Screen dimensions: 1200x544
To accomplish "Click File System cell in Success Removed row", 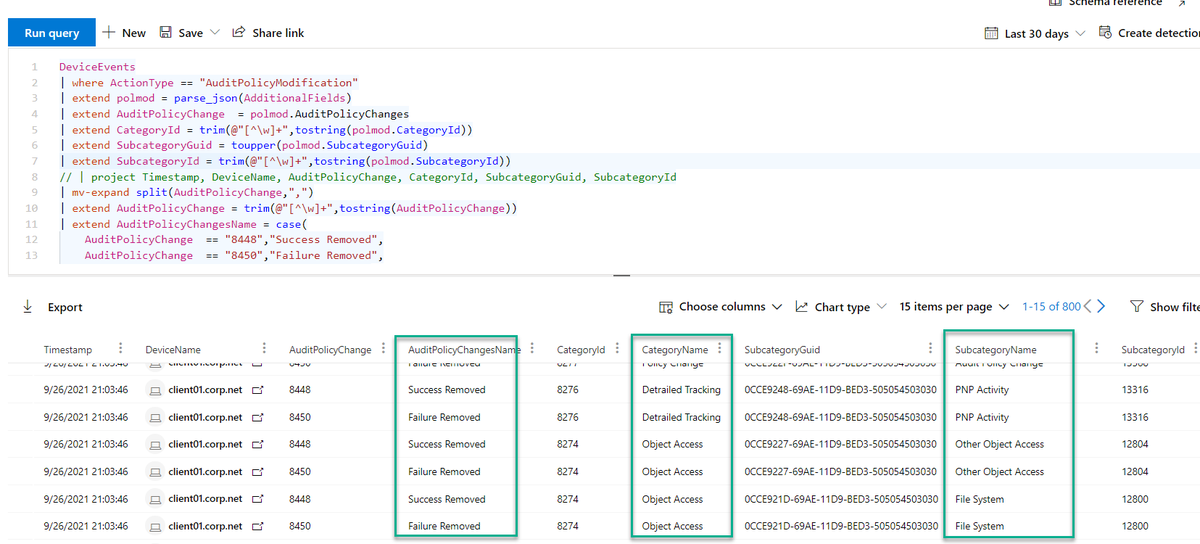I will click(979, 498).
